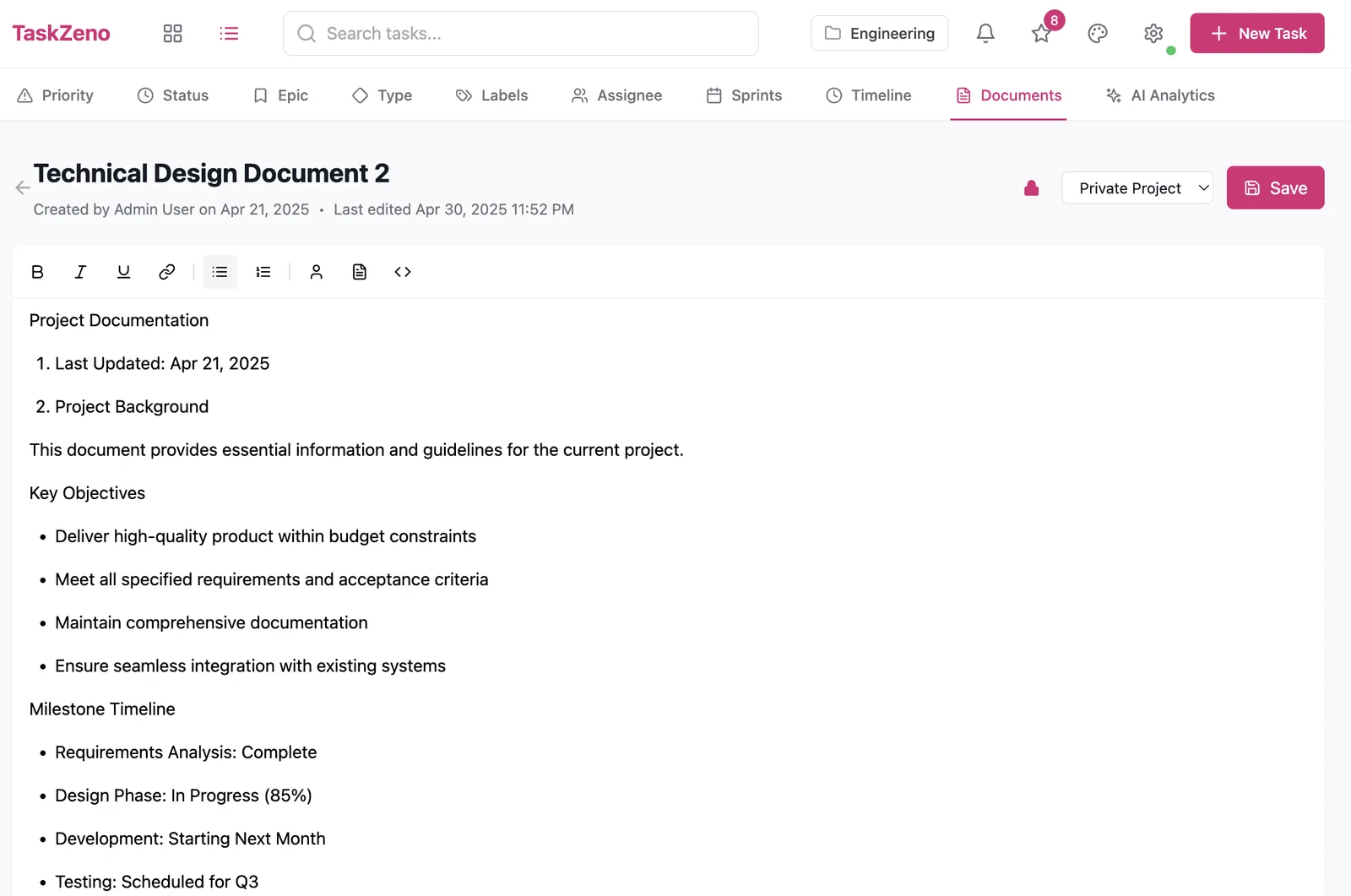Open the Engineering project selector
This screenshot has width=1351, height=896.
879,34
